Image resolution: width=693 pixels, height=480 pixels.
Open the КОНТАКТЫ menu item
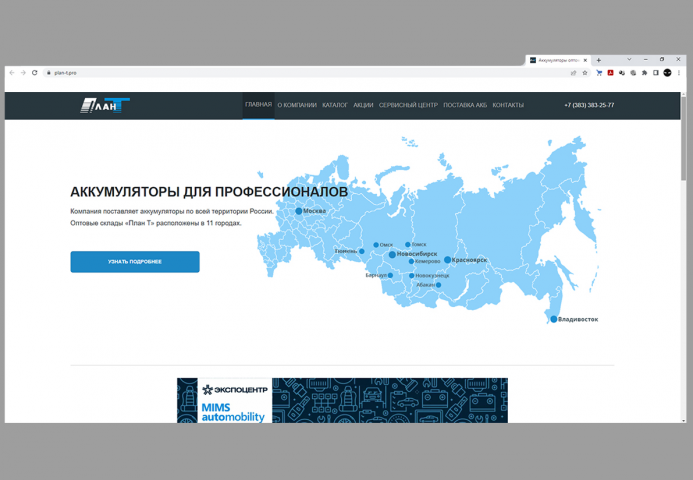(x=508, y=105)
